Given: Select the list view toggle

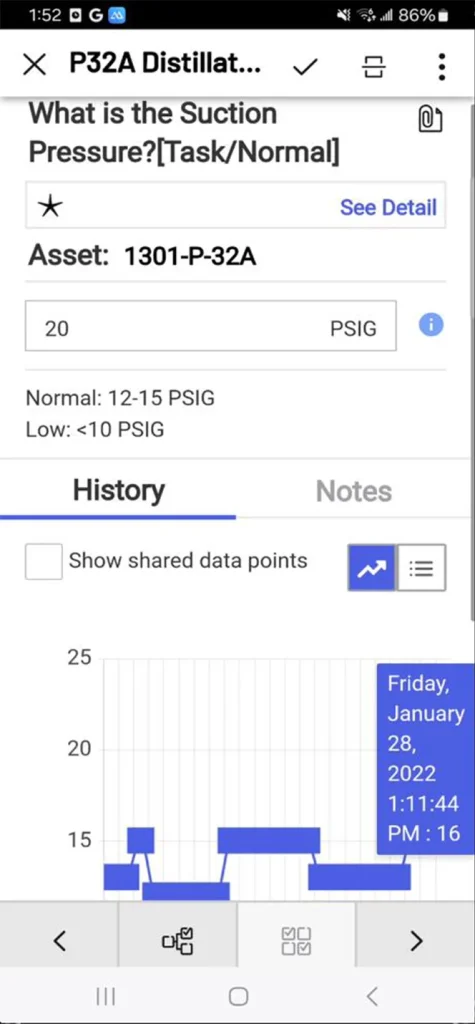Looking at the screenshot, I should coord(421,568).
